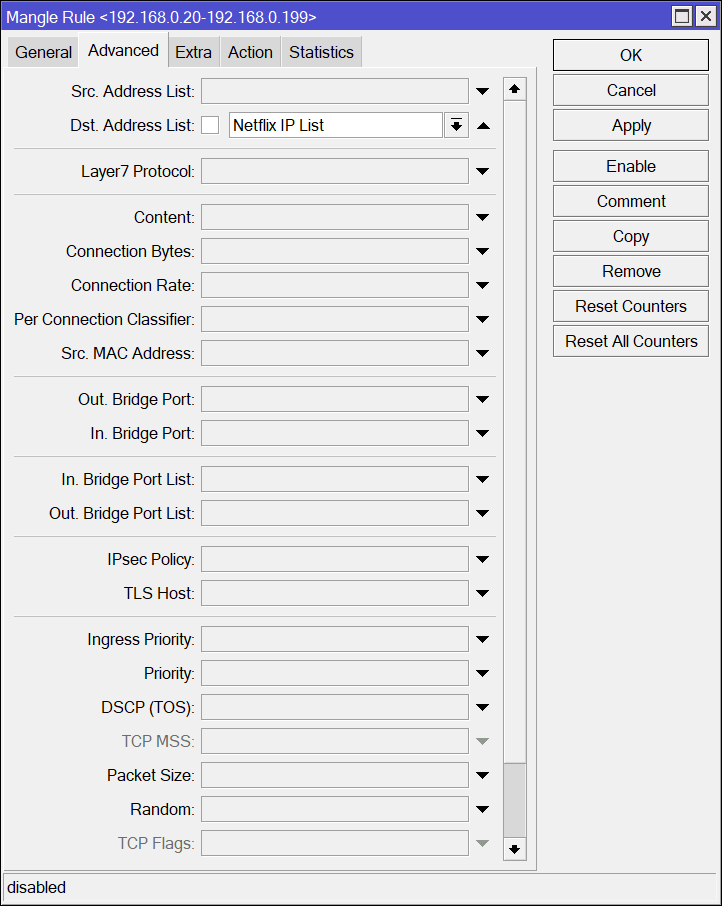
Task: Expand the TLS Host field
Action: [x=483, y=593]
